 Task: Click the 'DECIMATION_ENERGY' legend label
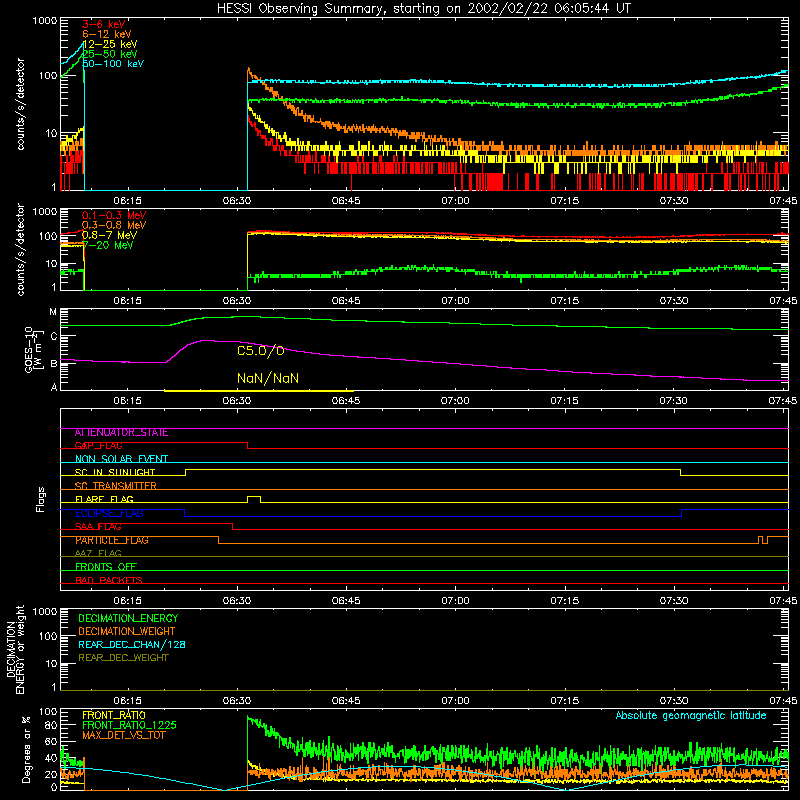tap(128, 618)
